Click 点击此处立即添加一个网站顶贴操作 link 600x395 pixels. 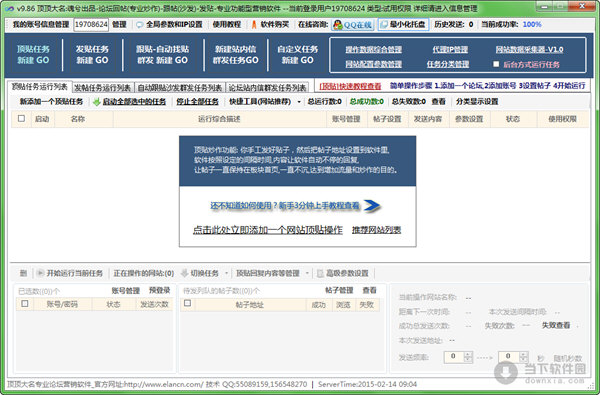(x=267, y=230)
